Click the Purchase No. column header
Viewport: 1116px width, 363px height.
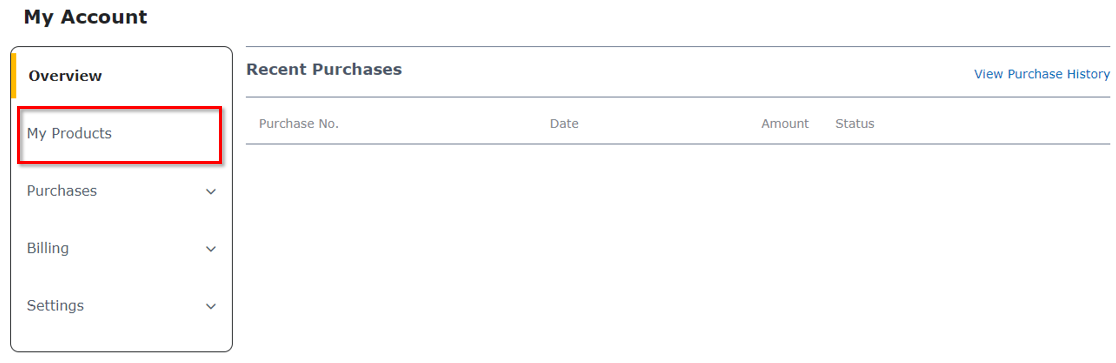pos(299,124)
